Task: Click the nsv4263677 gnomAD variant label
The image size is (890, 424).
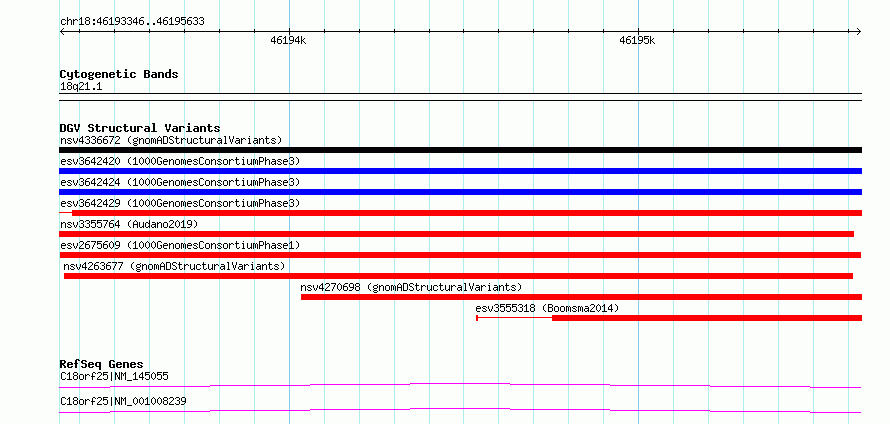Action: click(174, 266)
